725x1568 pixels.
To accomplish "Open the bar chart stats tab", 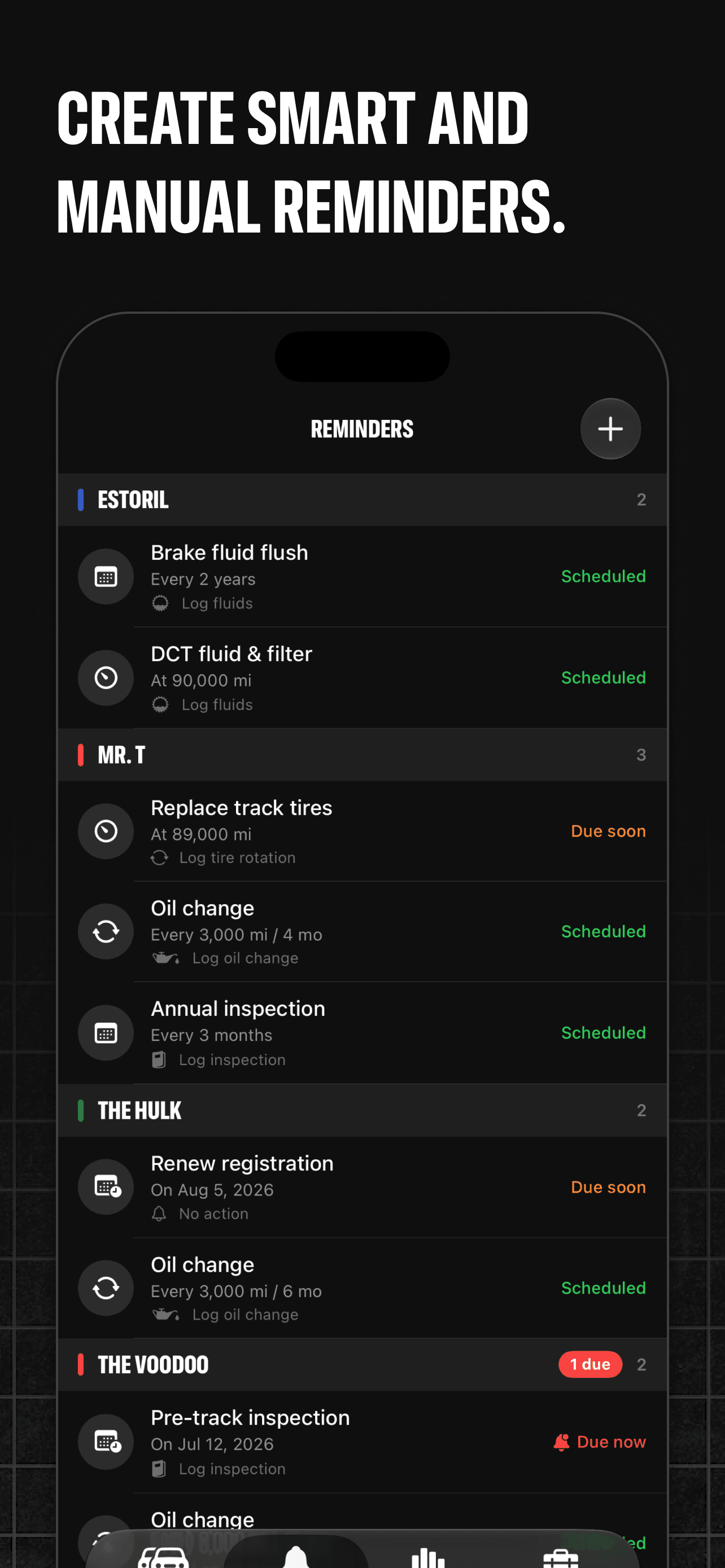I will click(x=428, y=1557).
